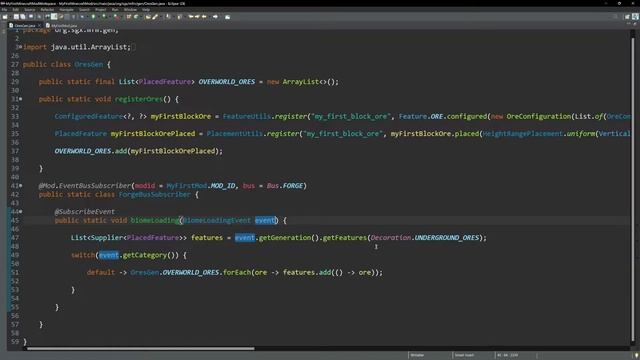Collapse biomeLoading method fold line 44
The width and height of the screenshot is (640, 360).
pyautogui.click(x=21, y=211)
